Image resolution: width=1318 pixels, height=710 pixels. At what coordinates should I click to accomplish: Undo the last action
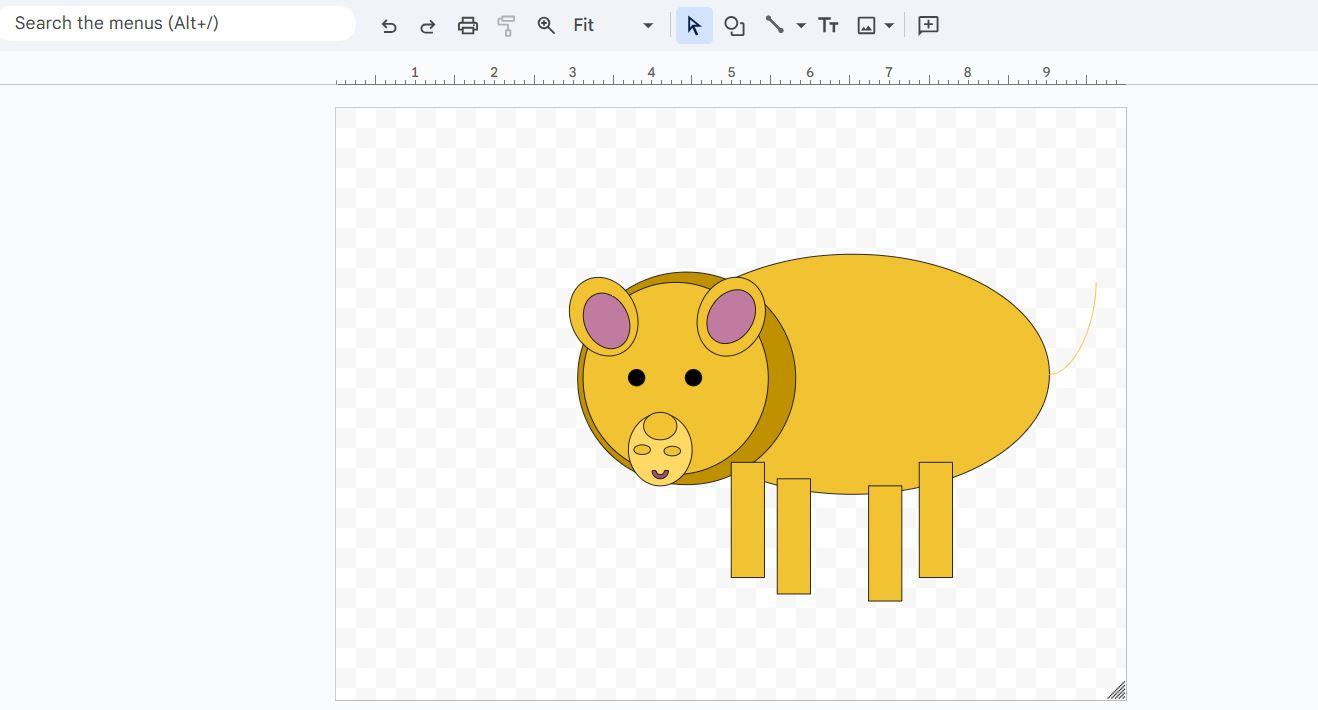point(389,26)
